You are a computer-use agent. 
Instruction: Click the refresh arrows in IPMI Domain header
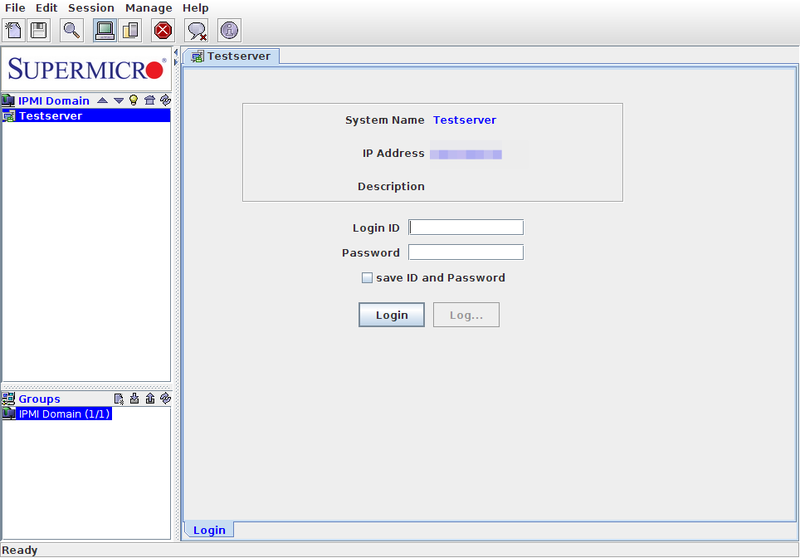point(165,100)
